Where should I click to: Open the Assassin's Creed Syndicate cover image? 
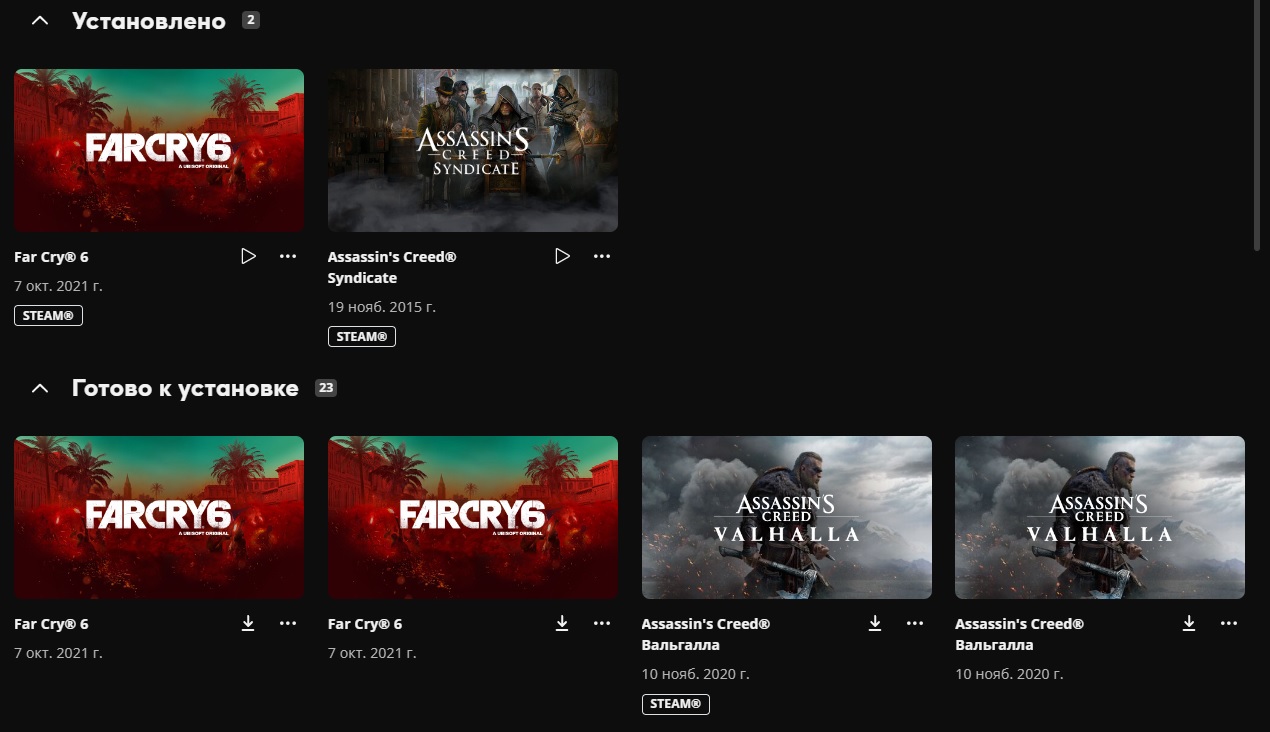click(473, 150)
